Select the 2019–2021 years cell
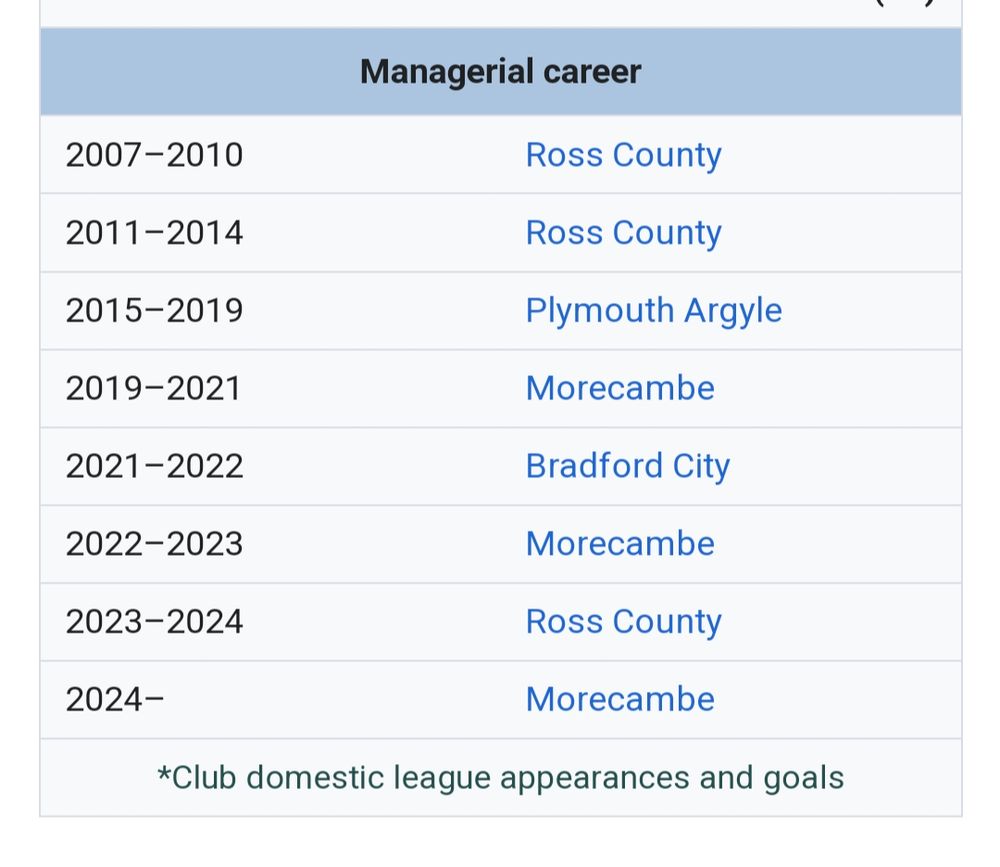The image size is (1000, 867). (x=154, y=388)
